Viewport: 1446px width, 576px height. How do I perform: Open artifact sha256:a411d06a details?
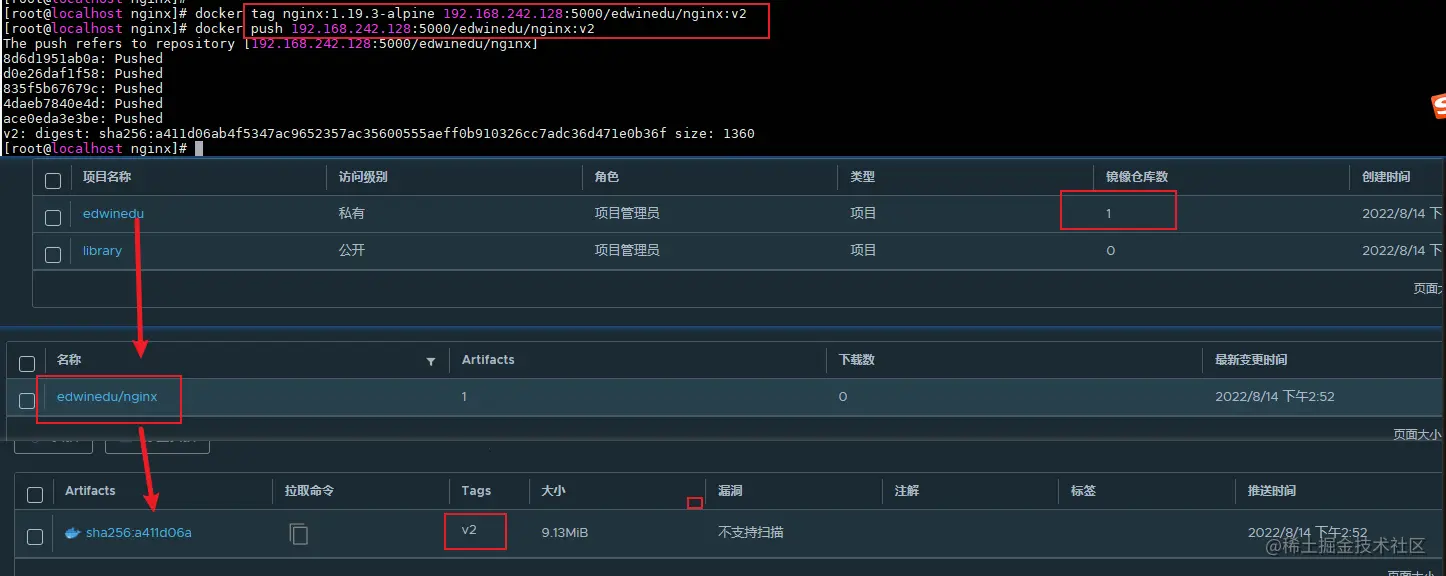[x=138, y=533]
